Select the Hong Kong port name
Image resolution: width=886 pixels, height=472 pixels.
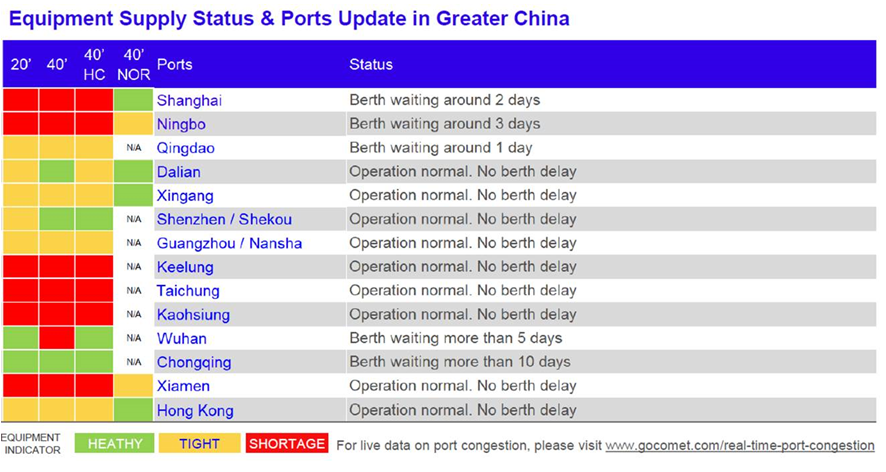[x=195, y=410]
